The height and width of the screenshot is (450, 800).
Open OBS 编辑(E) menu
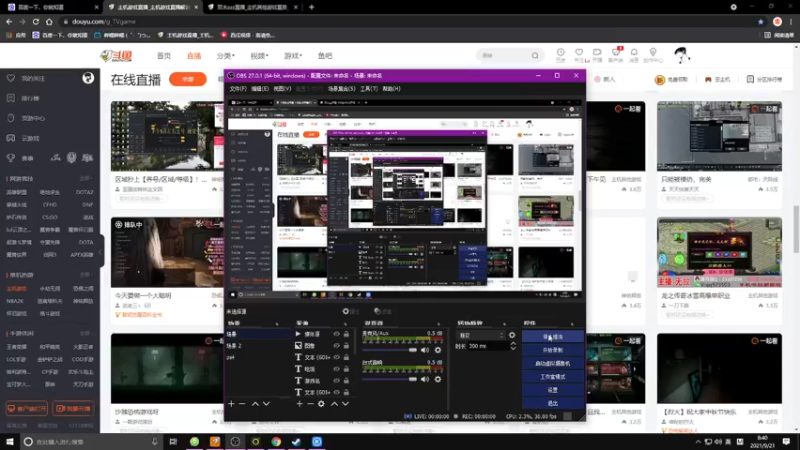click(x=260, y=89)
